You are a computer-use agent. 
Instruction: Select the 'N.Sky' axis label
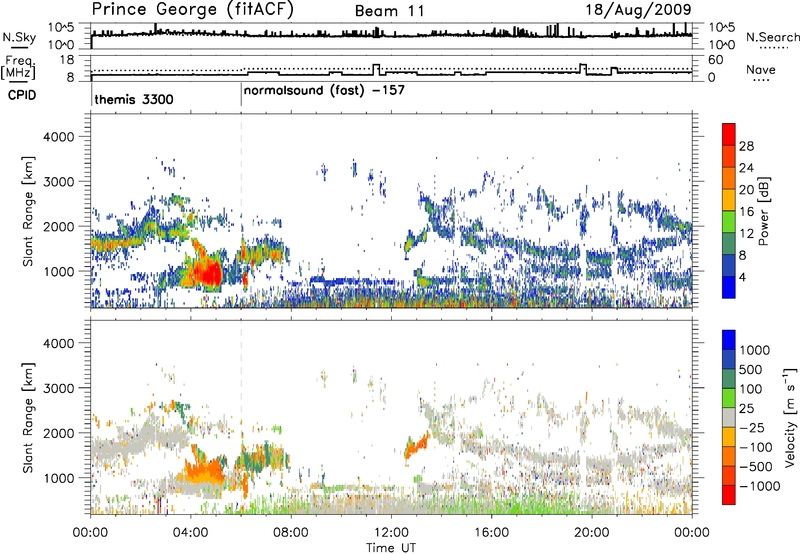tap(19, 37)
